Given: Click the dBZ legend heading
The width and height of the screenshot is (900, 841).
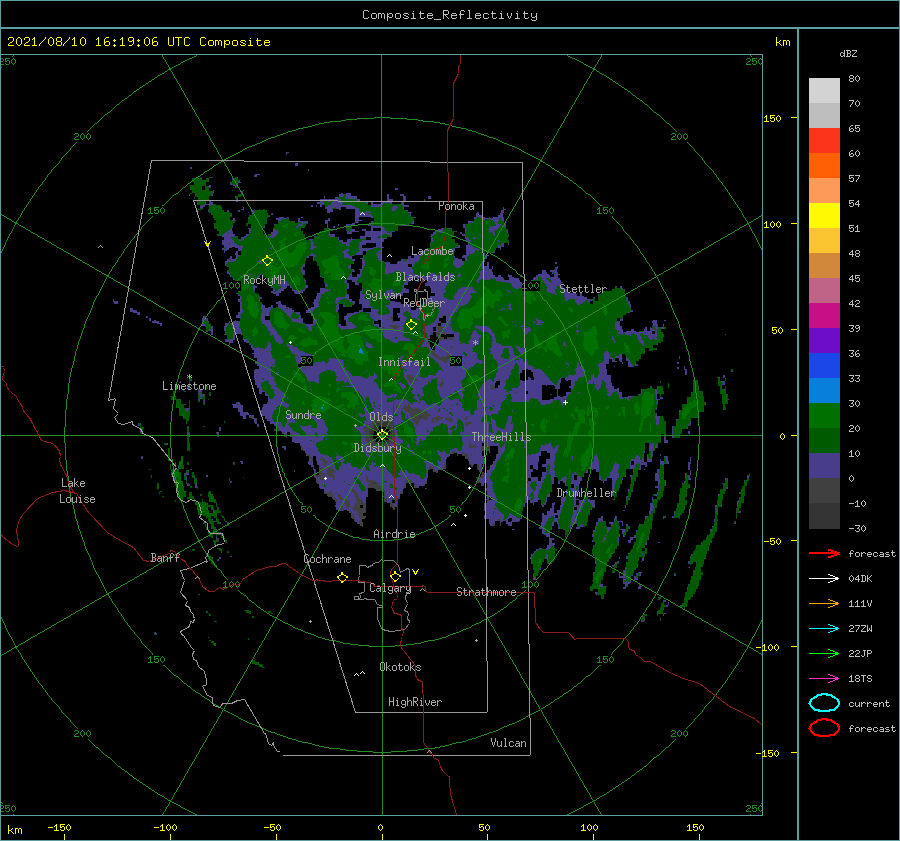Looking at the screenshot, I should (848, 53).
